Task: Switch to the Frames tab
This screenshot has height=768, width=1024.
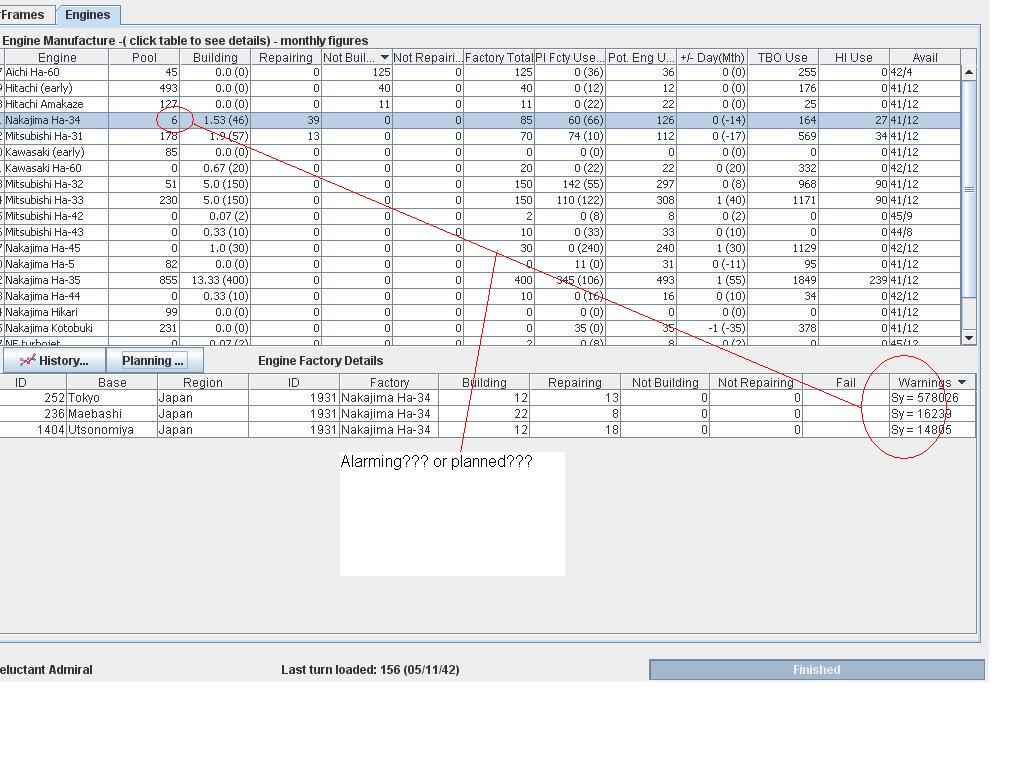Action: 25,14
